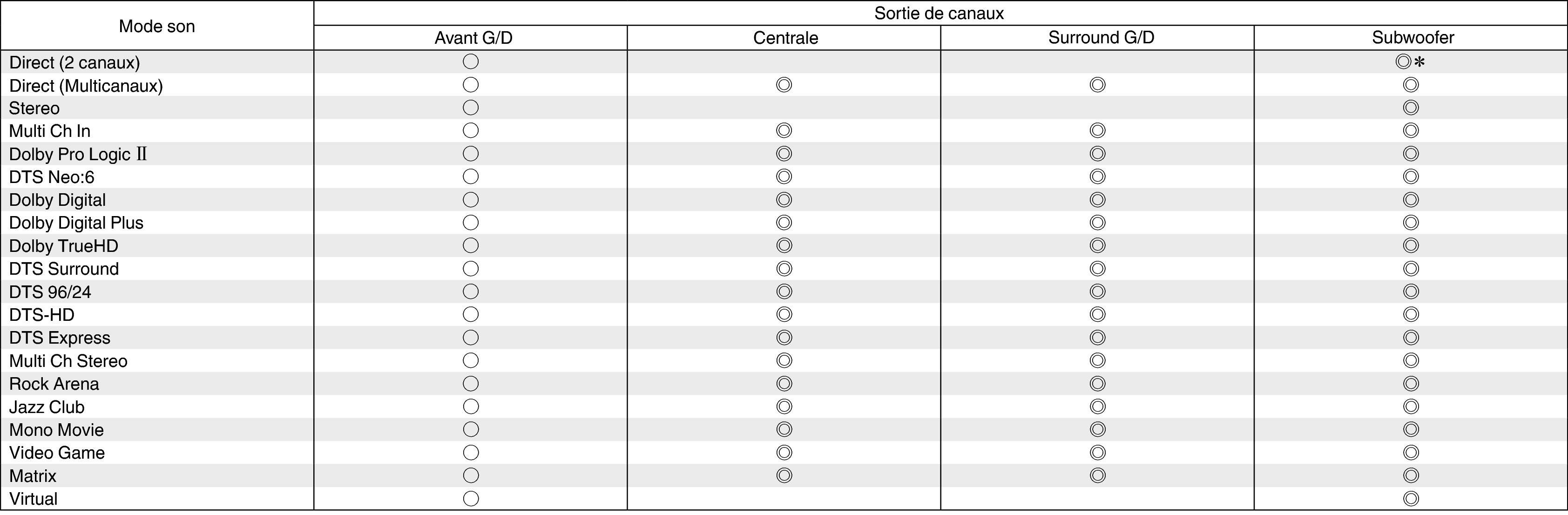Select the Centrale column header
The width and height of the screenshot is (1568, 515).
tap(785, 38)
